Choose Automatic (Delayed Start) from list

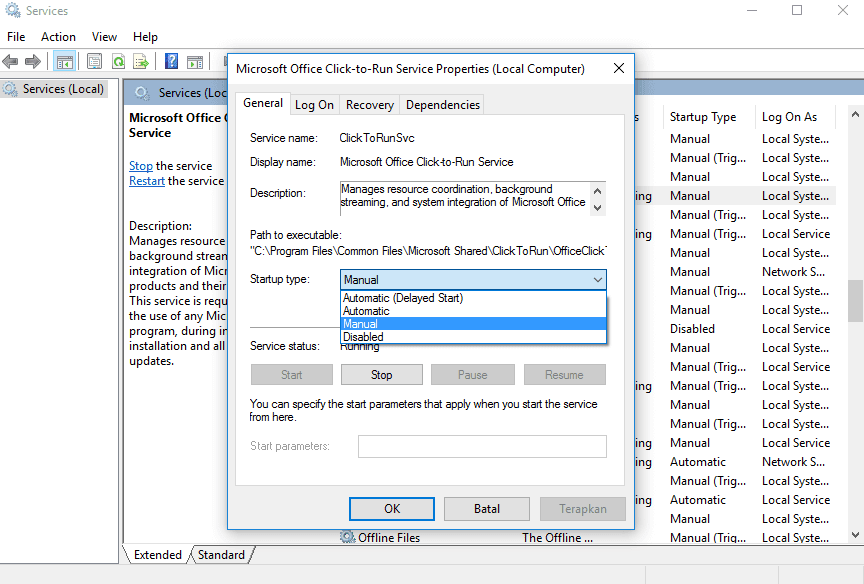pos(473,298)
